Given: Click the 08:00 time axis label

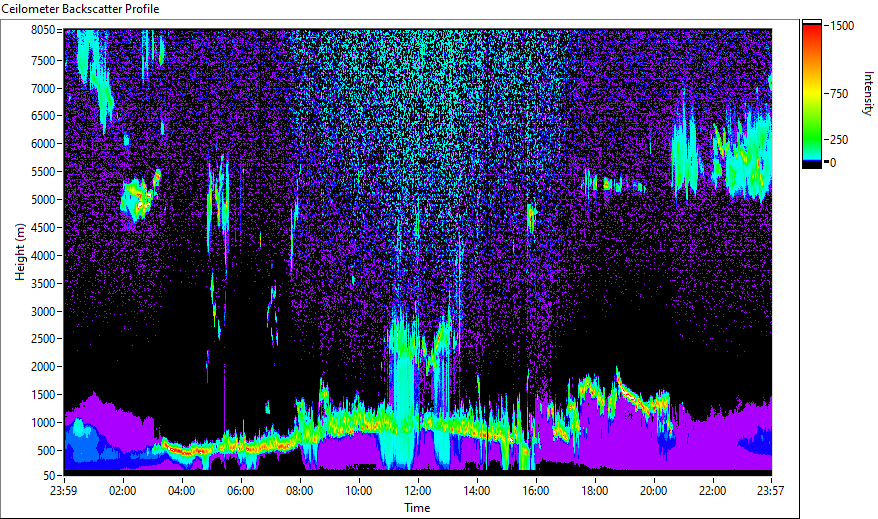Looking at the screenshot, I should pyautogui.click(x=300, y=491).
